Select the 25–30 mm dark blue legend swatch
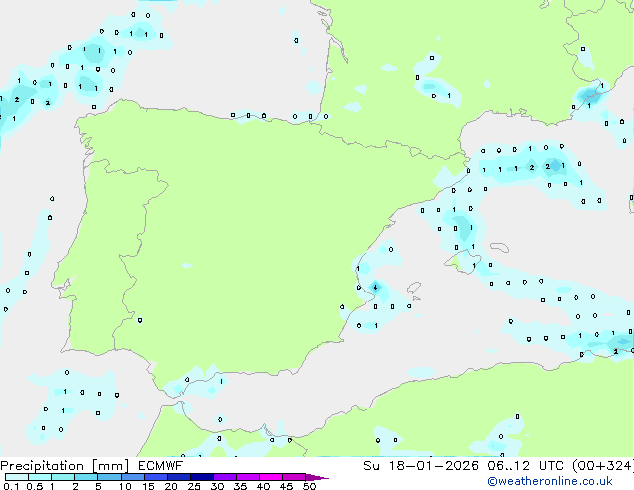 coord(201,477)
